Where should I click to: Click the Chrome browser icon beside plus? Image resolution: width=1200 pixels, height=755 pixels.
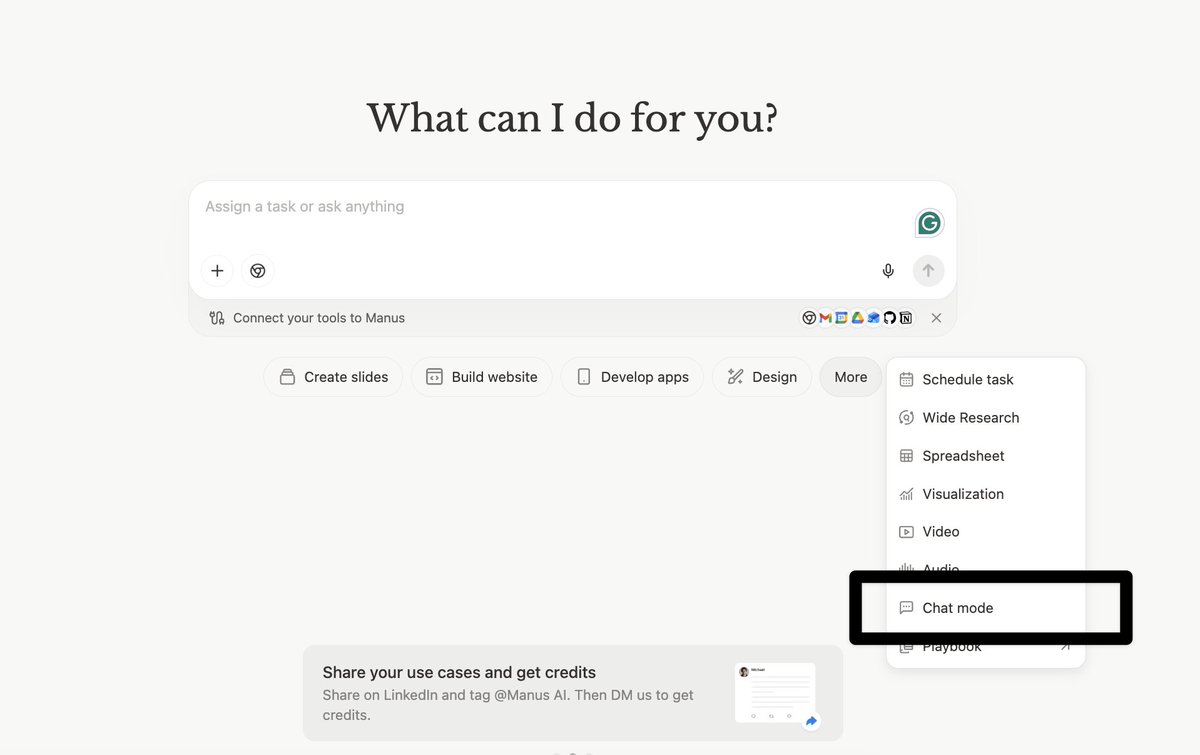coord(258,271)
